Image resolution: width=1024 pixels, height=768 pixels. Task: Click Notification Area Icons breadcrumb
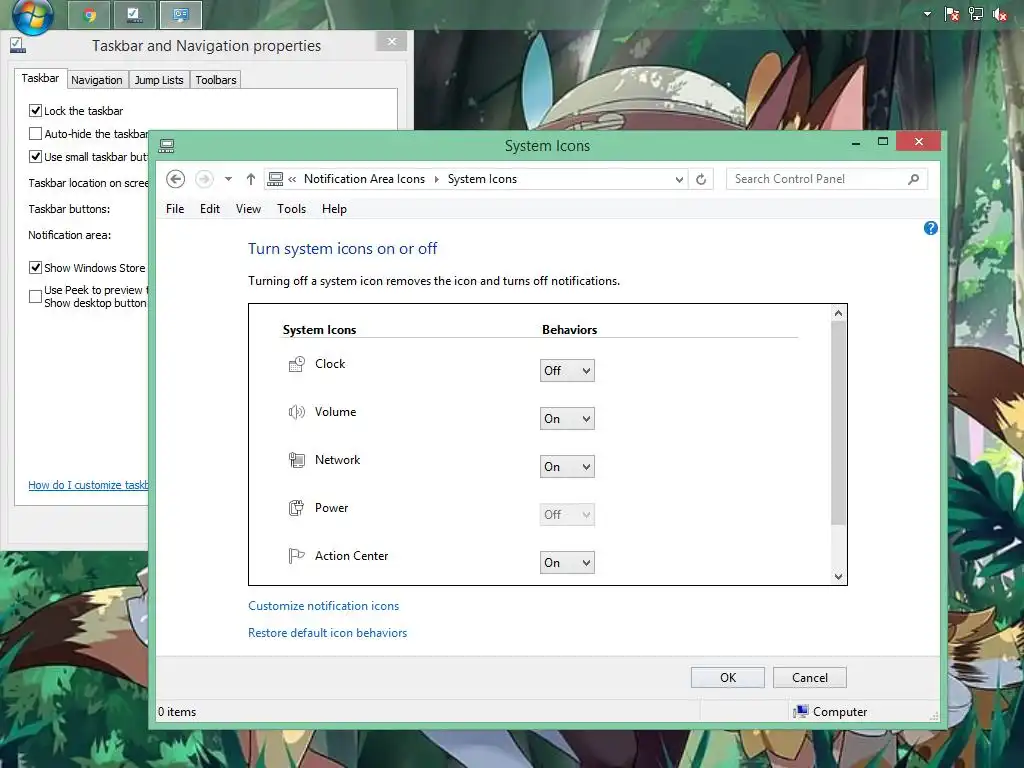point(364,179)
